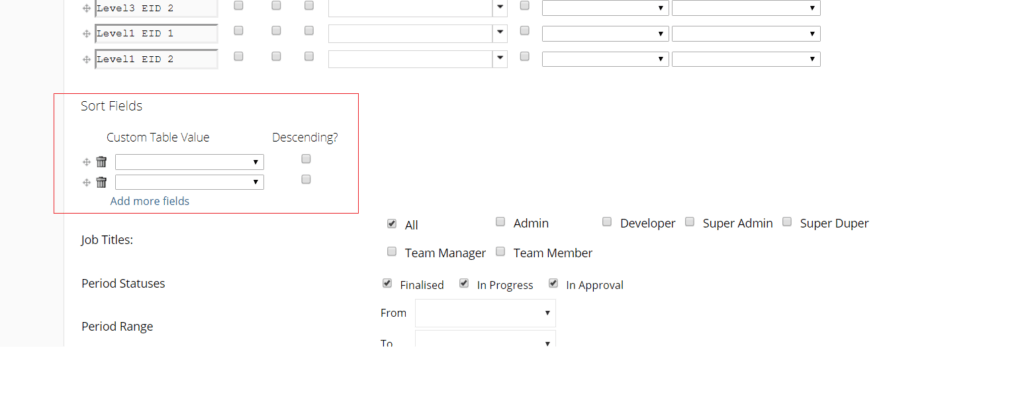Image resolution: width=1024 pixels, height=410 pixels.
Task: Click into the combo text box in Level1 EID 2 row
Action: tap(410, 59)
